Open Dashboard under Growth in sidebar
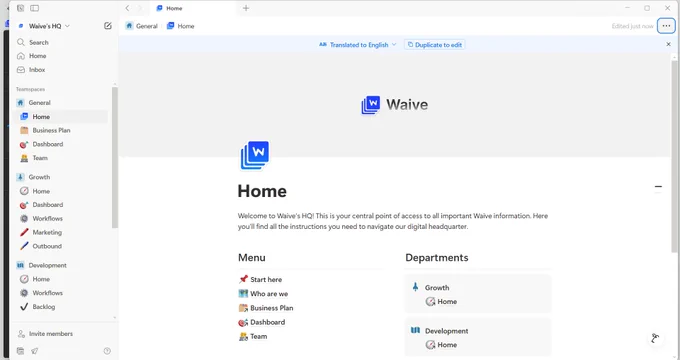The width and height of the screenshot is (680, 360). click(x=48, y=205)
